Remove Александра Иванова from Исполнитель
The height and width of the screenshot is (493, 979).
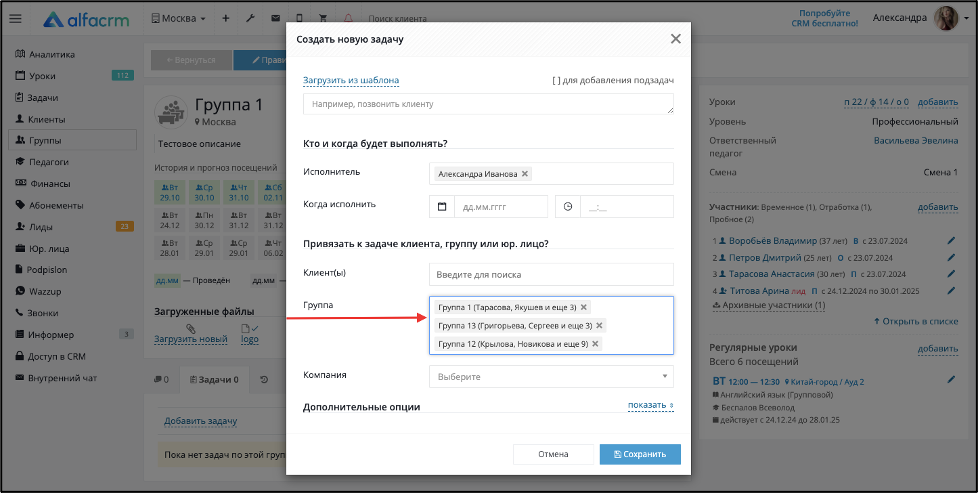(524, 174)
